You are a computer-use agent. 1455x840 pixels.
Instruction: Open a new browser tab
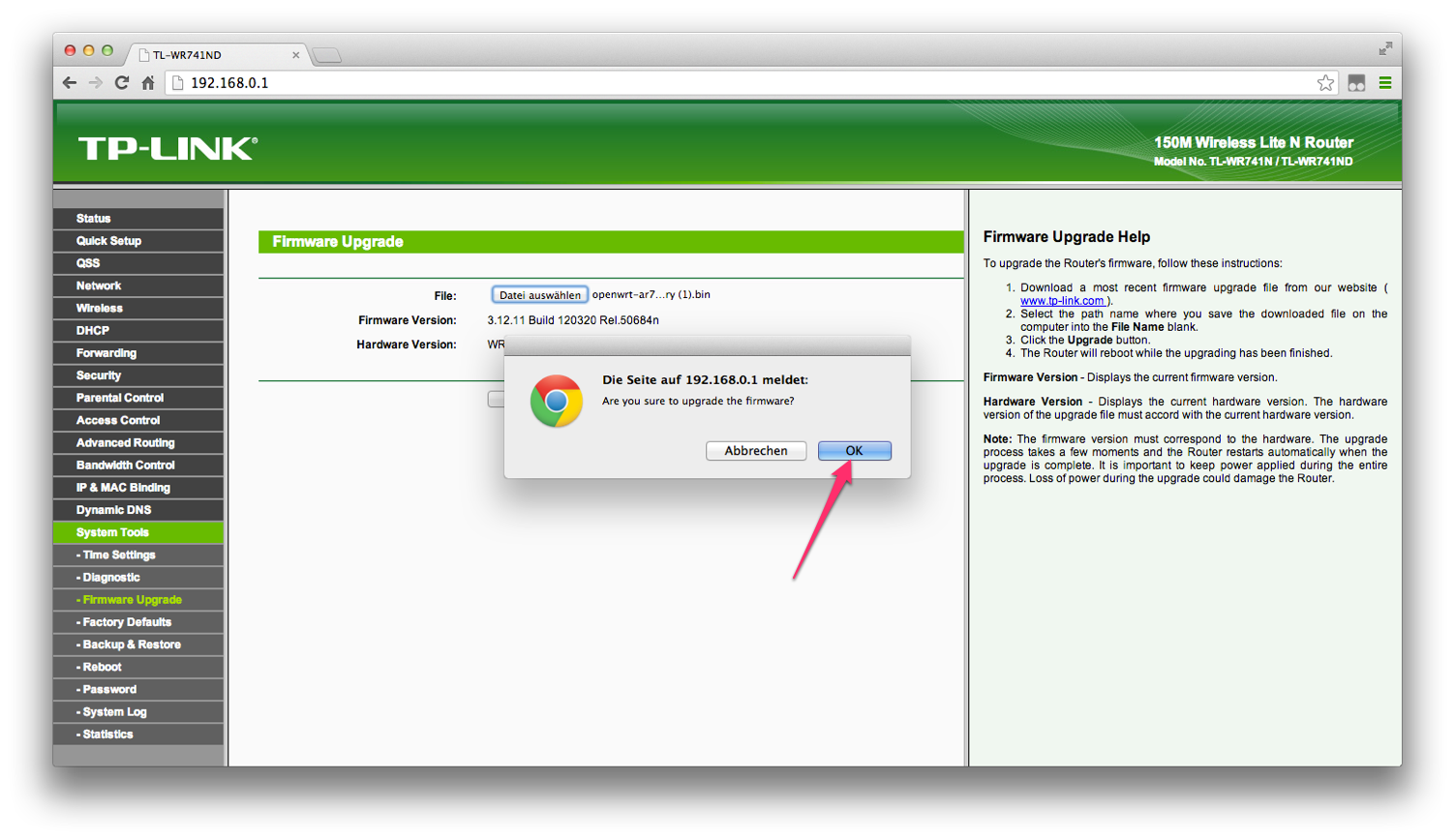click(x=327, y=55)
